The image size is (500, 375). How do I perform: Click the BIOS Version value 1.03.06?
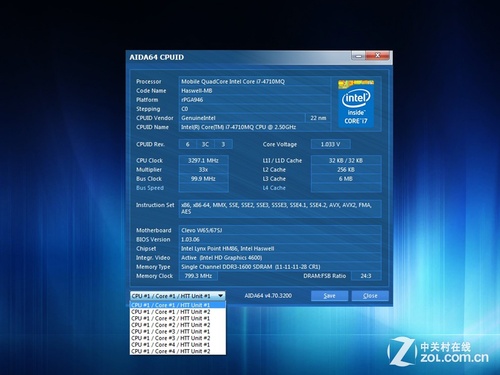tap(280, 239)
